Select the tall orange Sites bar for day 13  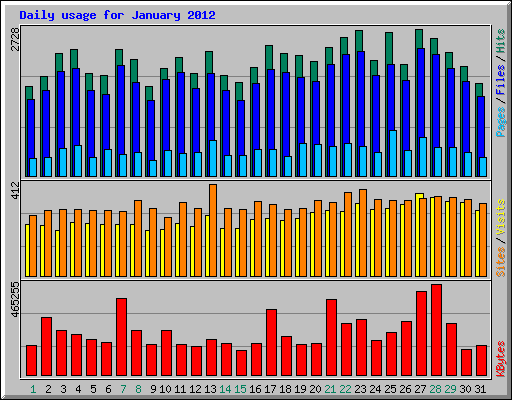point(213,230)
